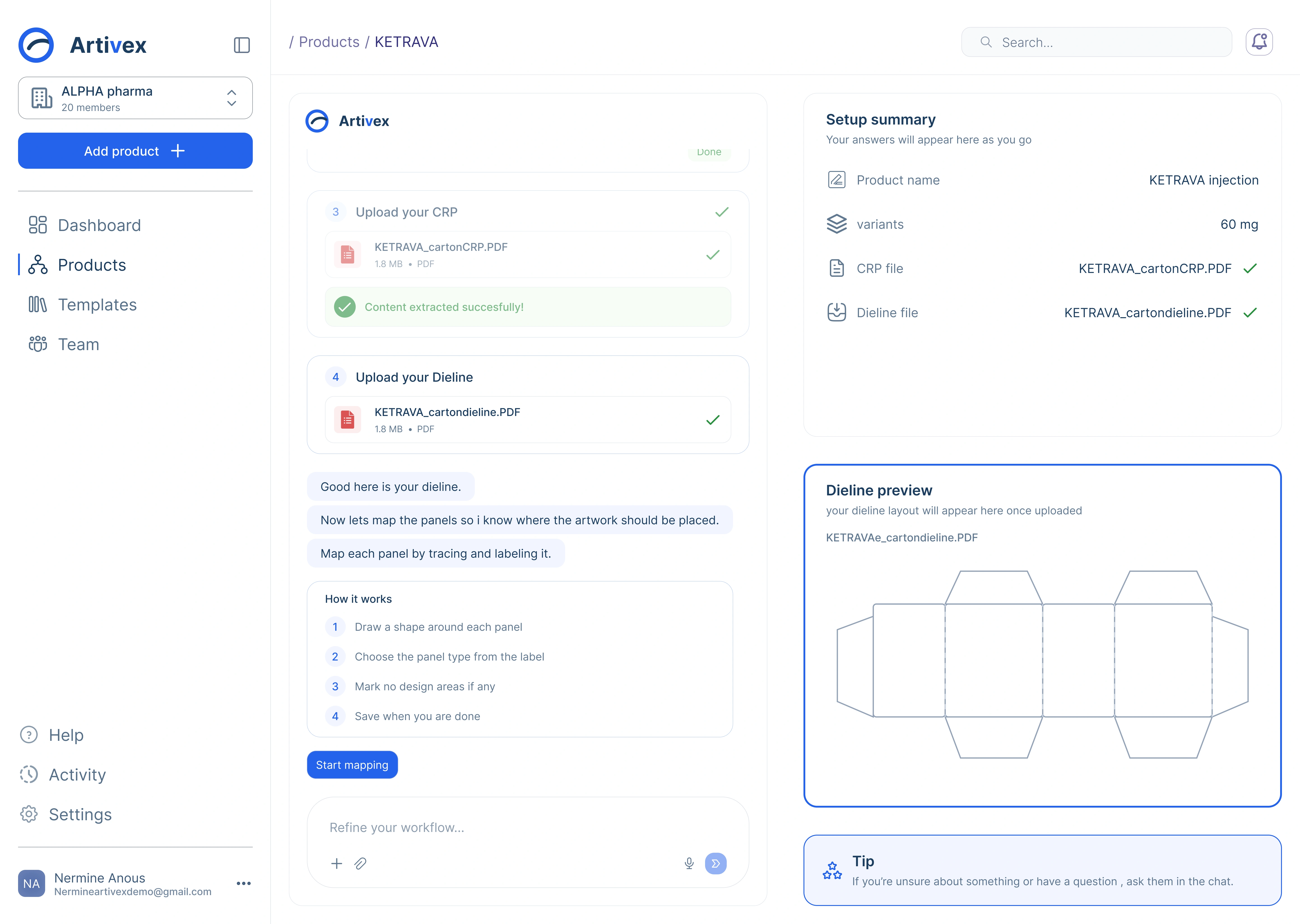The width and height of the screenshot is (1300, 924).
Task: Expand the ALPHA pharma workspace switcher
Action: click(135, 98)
